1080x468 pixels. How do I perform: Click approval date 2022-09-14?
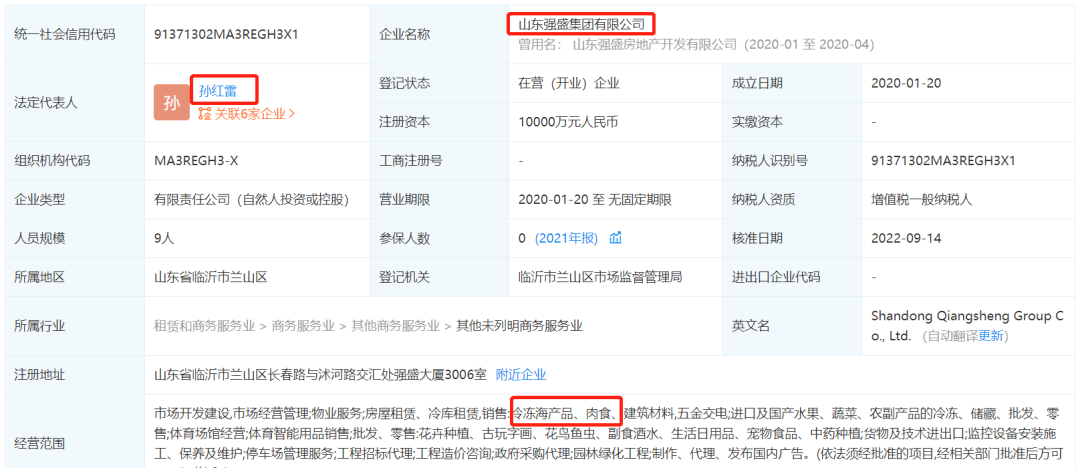tap(906, 238)
